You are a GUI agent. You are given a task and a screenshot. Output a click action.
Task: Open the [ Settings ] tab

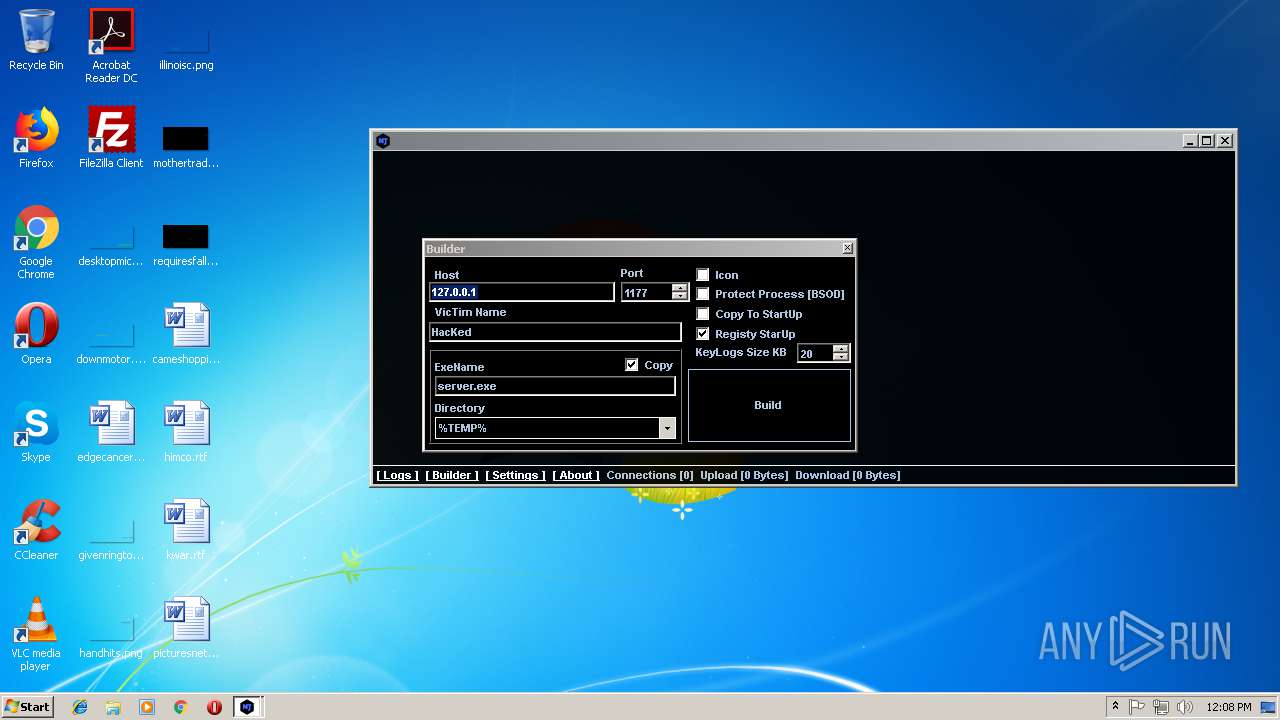[515, 476]
